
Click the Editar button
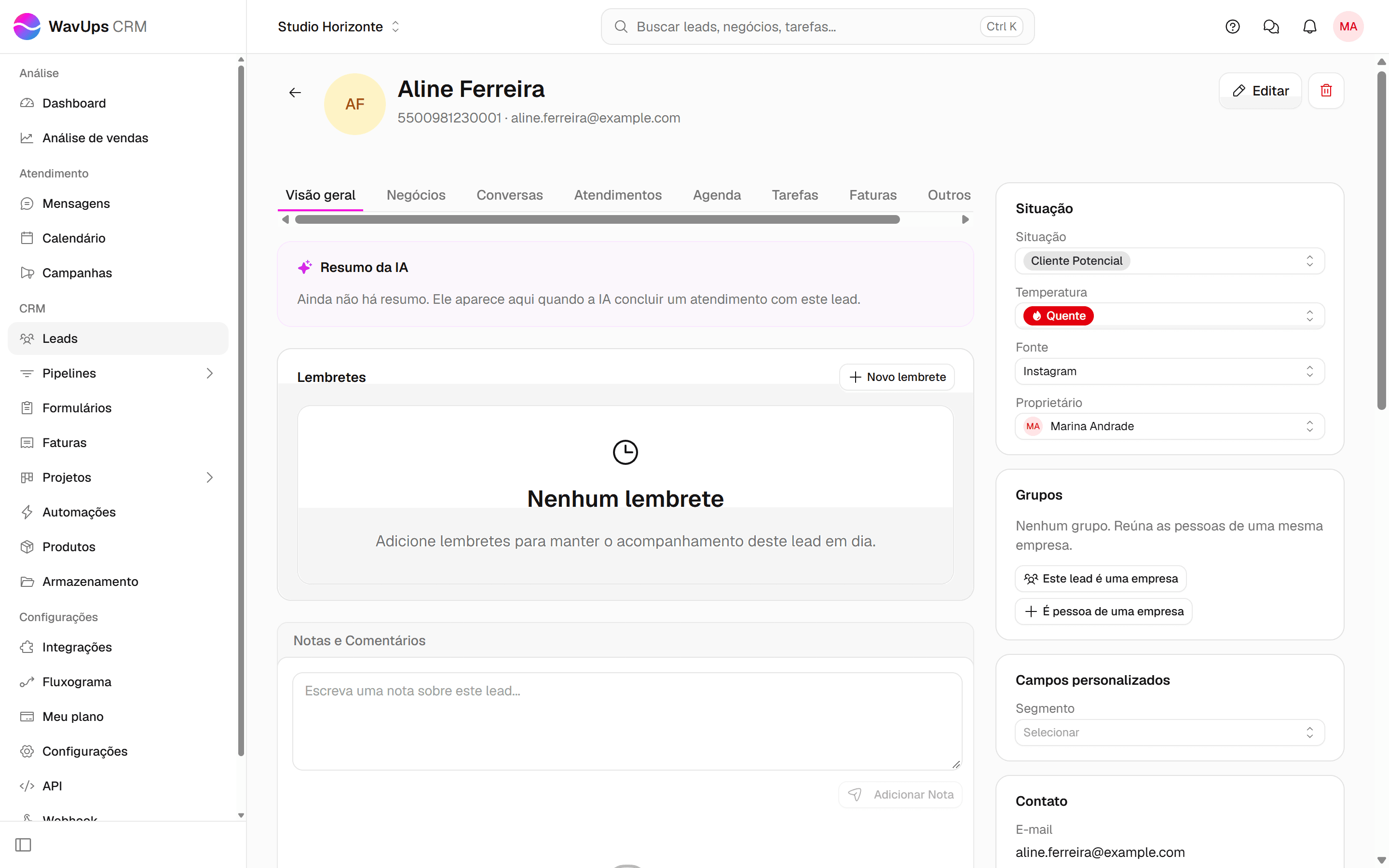tap(1260, 91)
